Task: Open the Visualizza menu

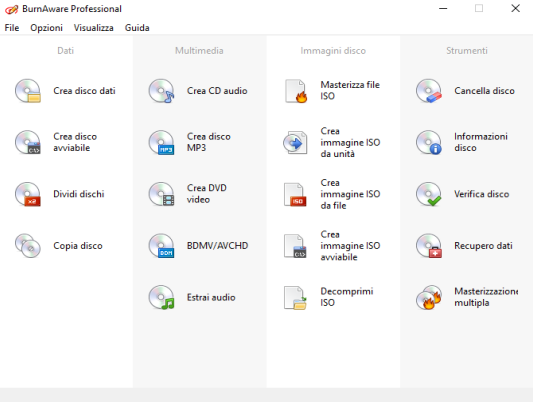Action: 93,28
